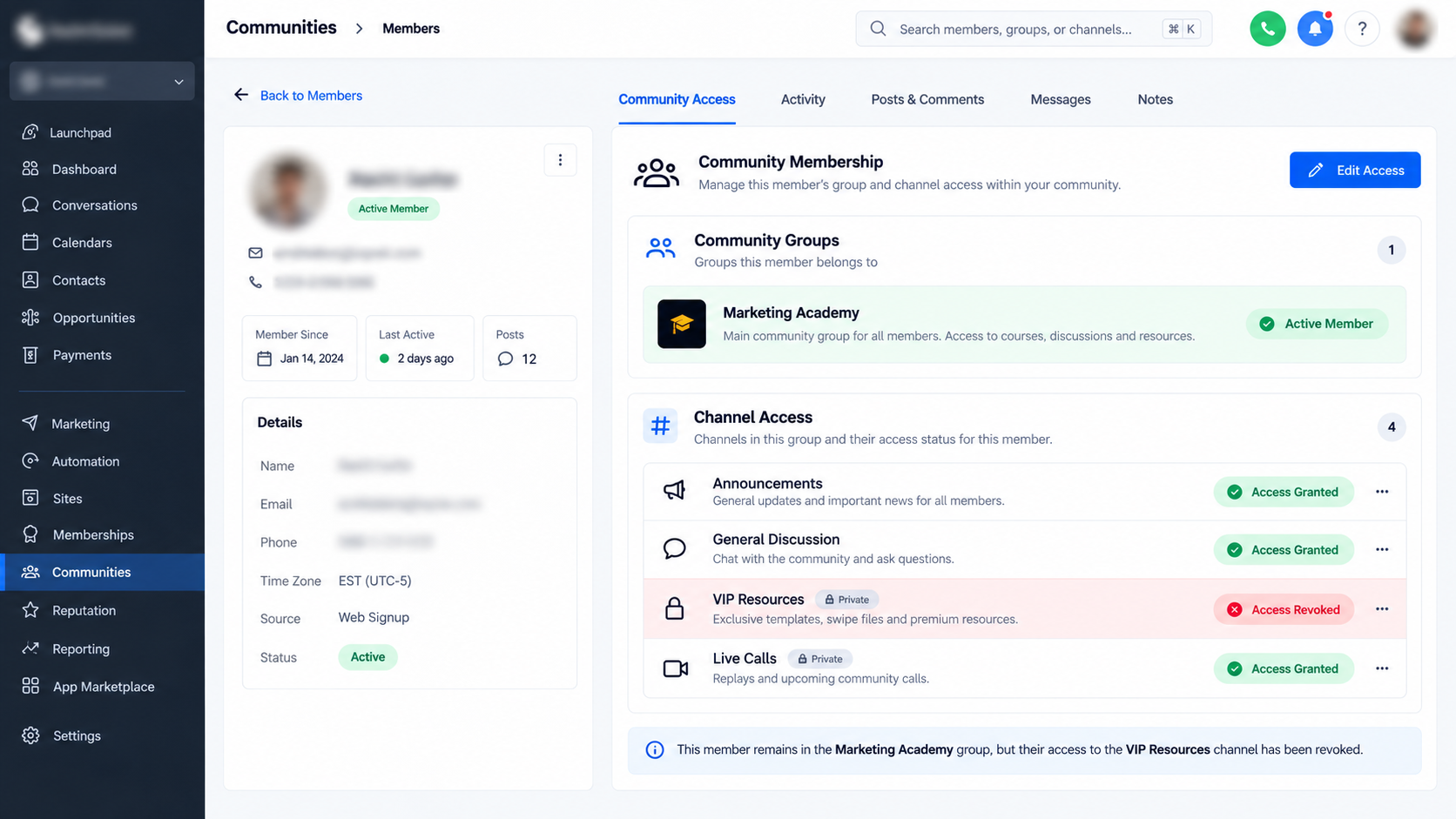The height and width of the screenshot is (819, 1456).
Task: Open more options for General Discussion channel
Action: click(x=1382, y=550)
